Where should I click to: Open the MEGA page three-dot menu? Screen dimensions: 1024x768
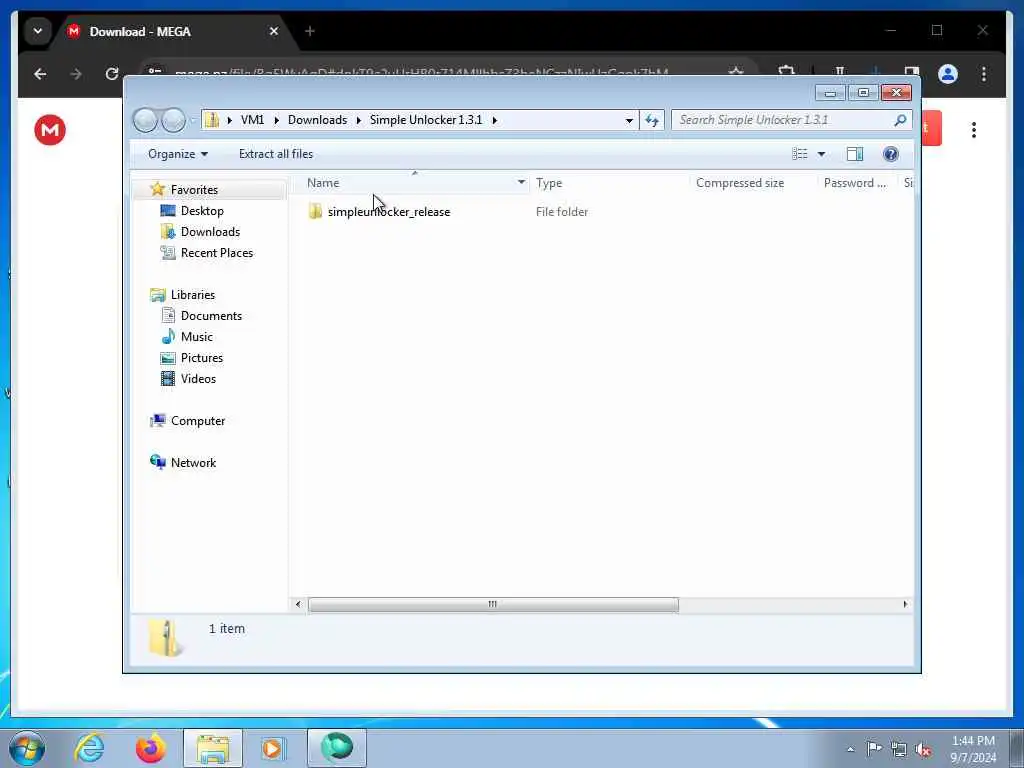pyautogui.click(x=974, y=130)
